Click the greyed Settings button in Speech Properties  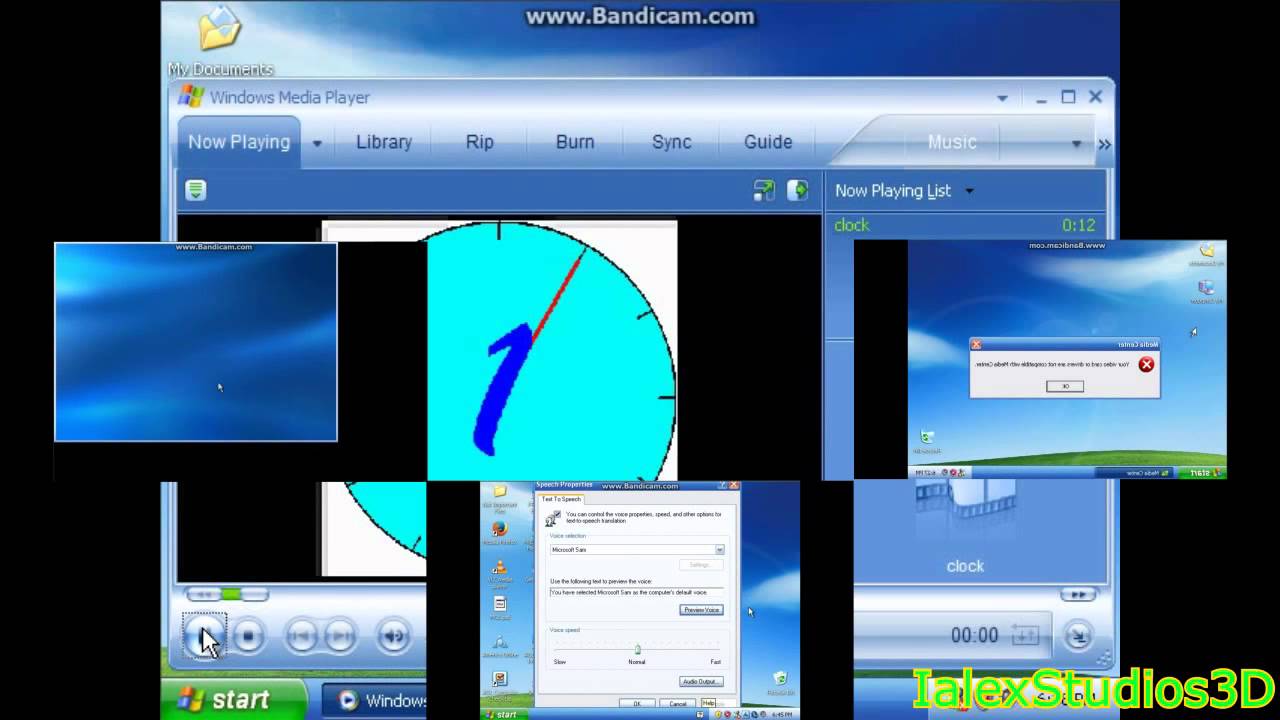point(700,565)
